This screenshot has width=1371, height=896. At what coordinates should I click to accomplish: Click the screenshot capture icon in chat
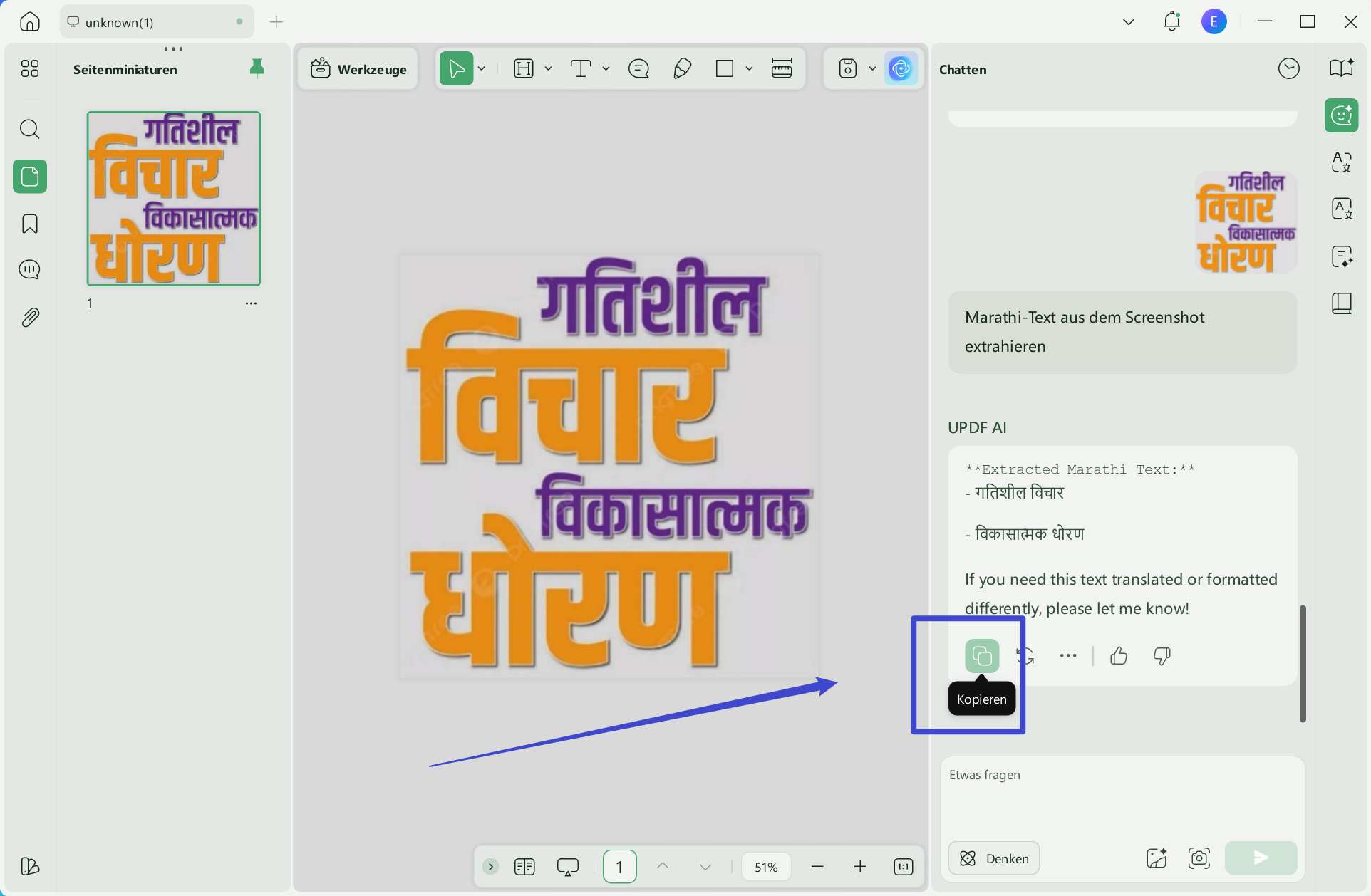[x=1199, y=858]
